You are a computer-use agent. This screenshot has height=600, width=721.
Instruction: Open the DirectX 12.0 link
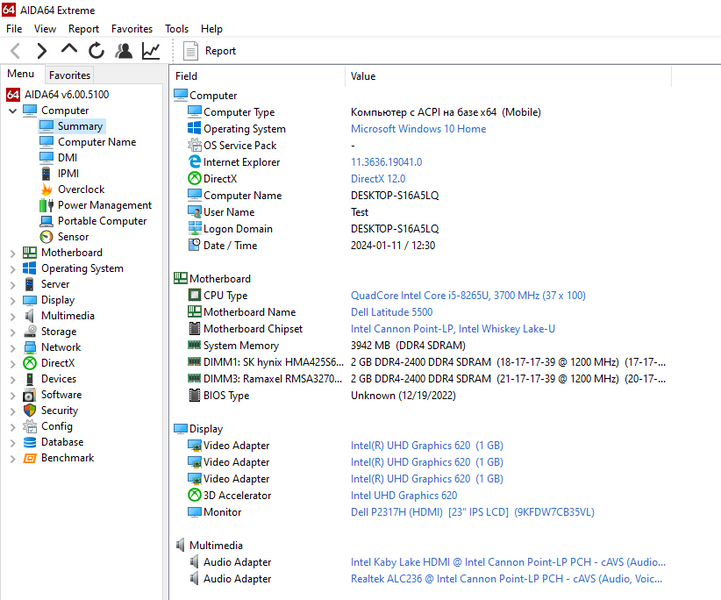coord(378,178)
